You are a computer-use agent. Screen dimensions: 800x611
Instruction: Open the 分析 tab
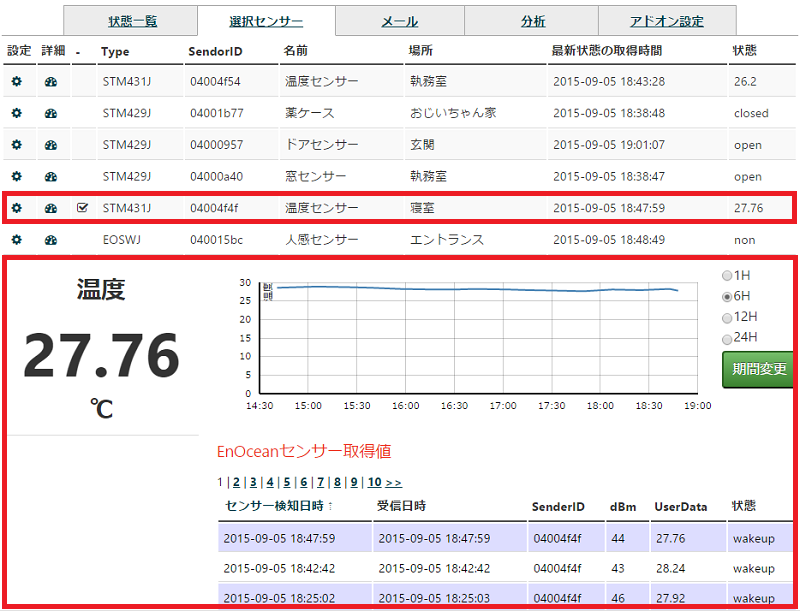(x=533, y=21)
